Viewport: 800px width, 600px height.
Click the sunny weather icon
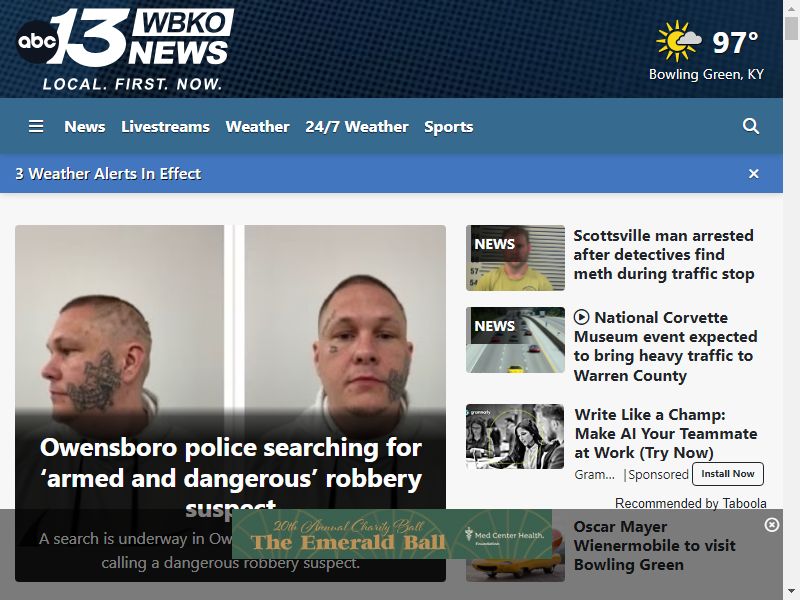pos(679,41)
